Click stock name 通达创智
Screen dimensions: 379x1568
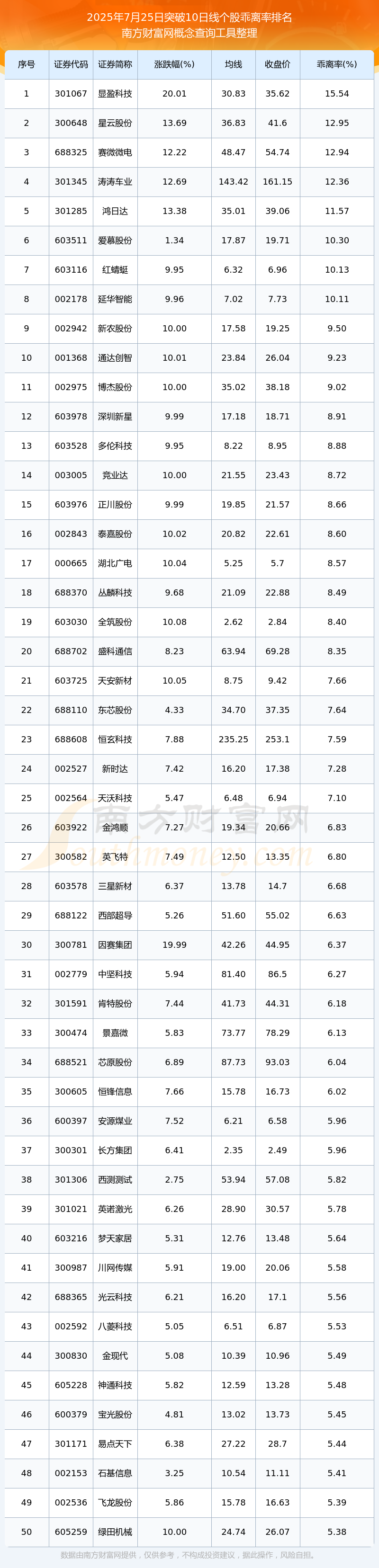[115, 358]
